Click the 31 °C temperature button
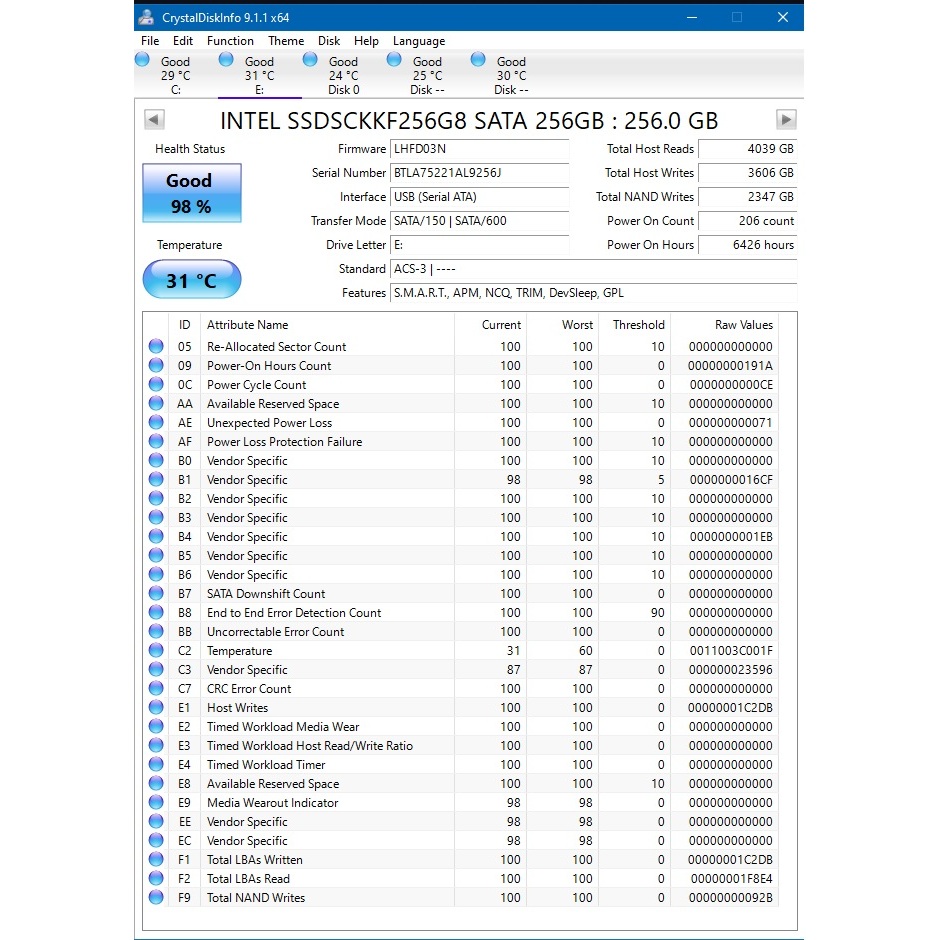 pos(191,280)
